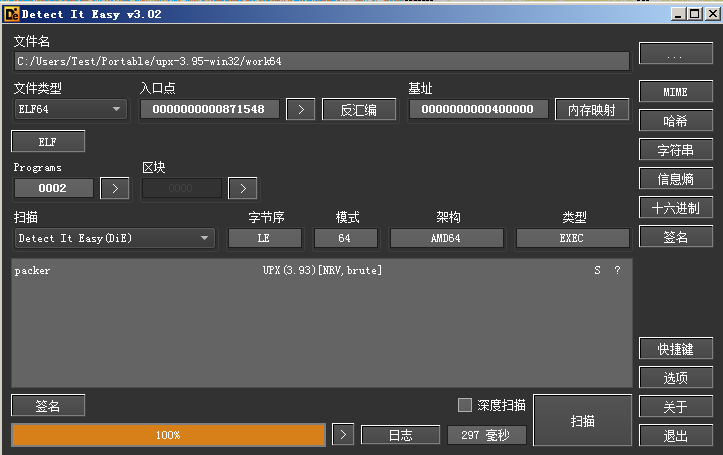This screenshot has height=455, width=723.
Task: Open the 内存映射 memory map button
Action: (592, 109)
